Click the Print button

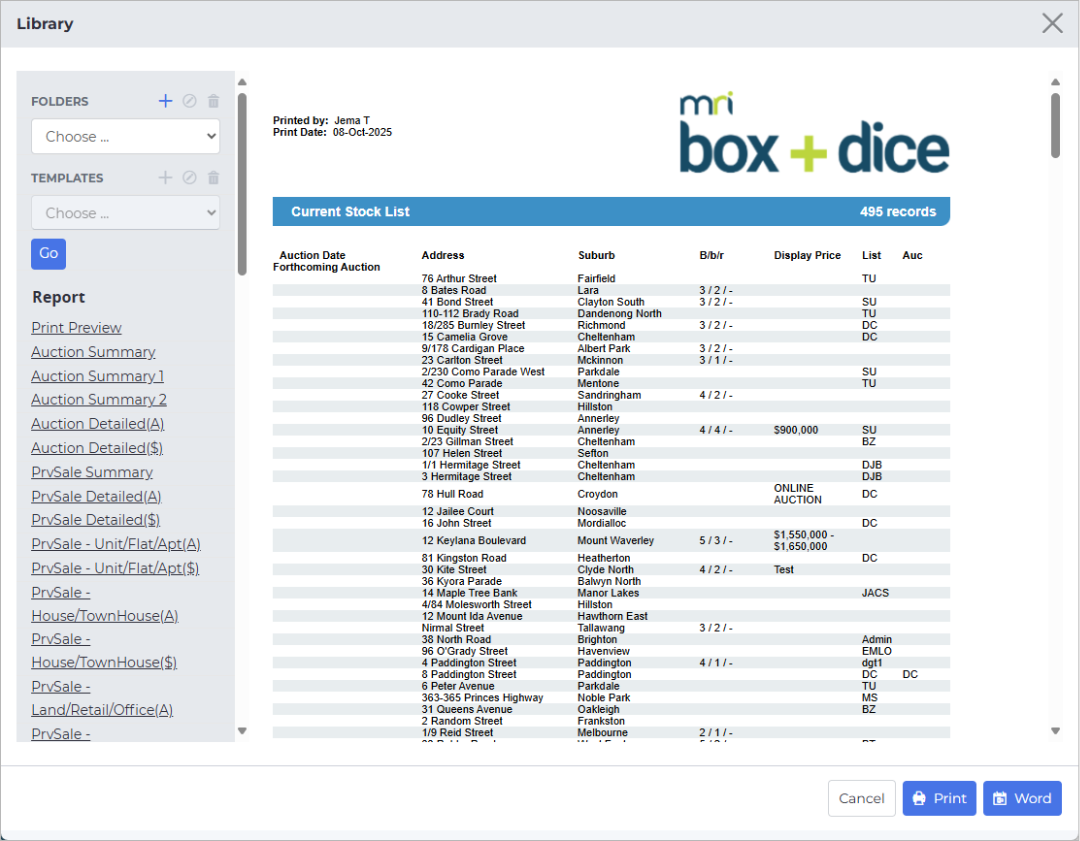click(x=939, y=798)
